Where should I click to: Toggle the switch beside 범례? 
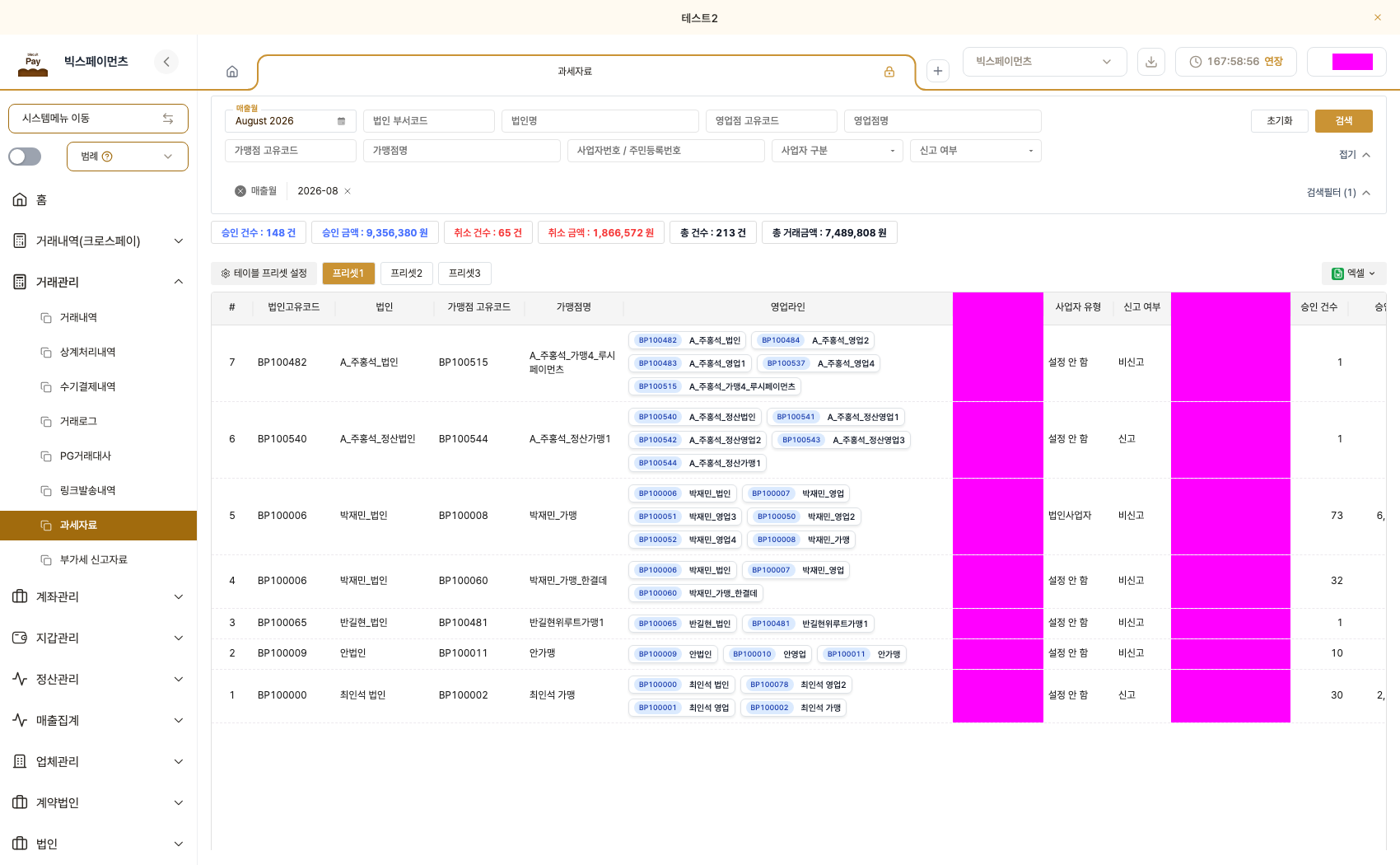point(25,157)
